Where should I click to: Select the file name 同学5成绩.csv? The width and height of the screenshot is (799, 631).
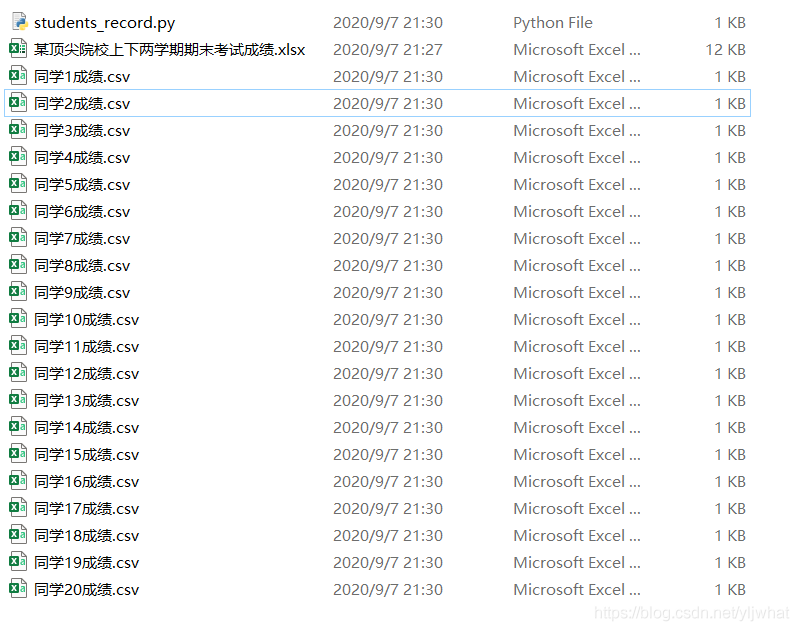point(82,185)
